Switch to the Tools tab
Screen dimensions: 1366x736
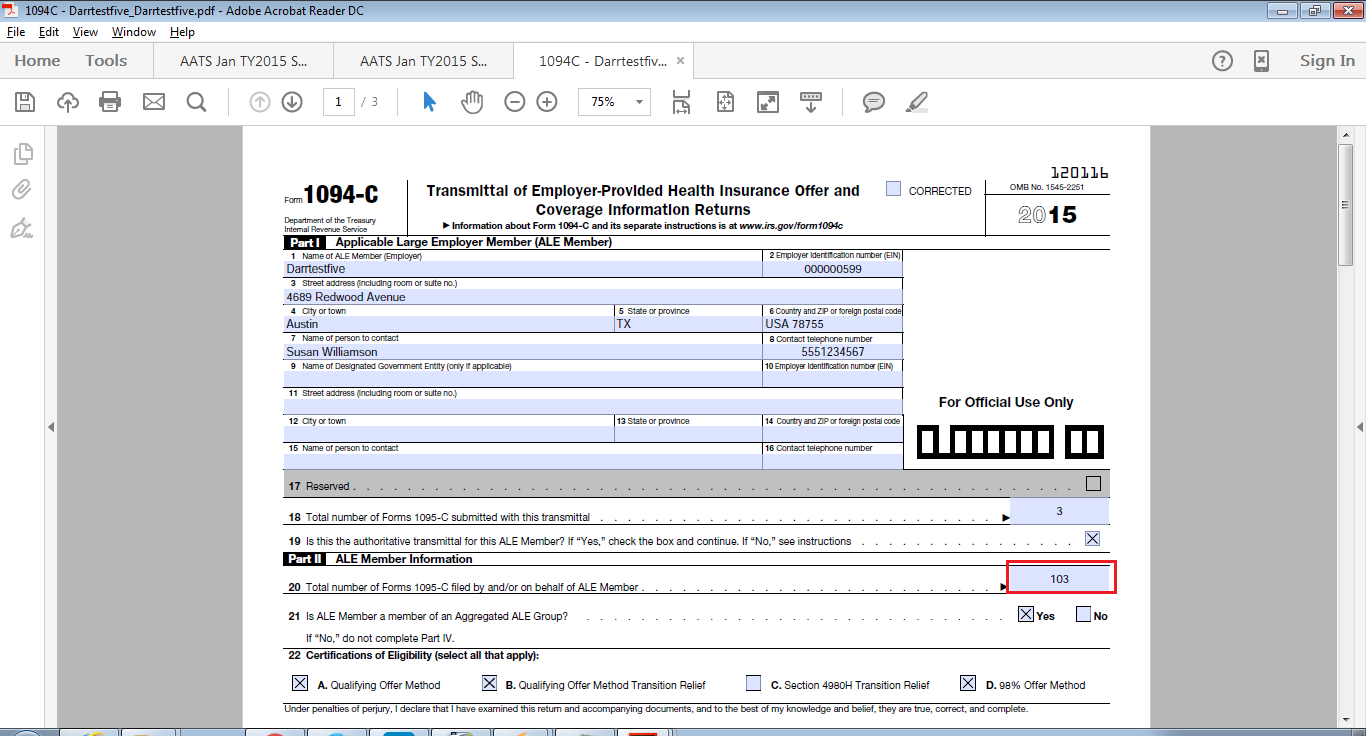point(106,61)
